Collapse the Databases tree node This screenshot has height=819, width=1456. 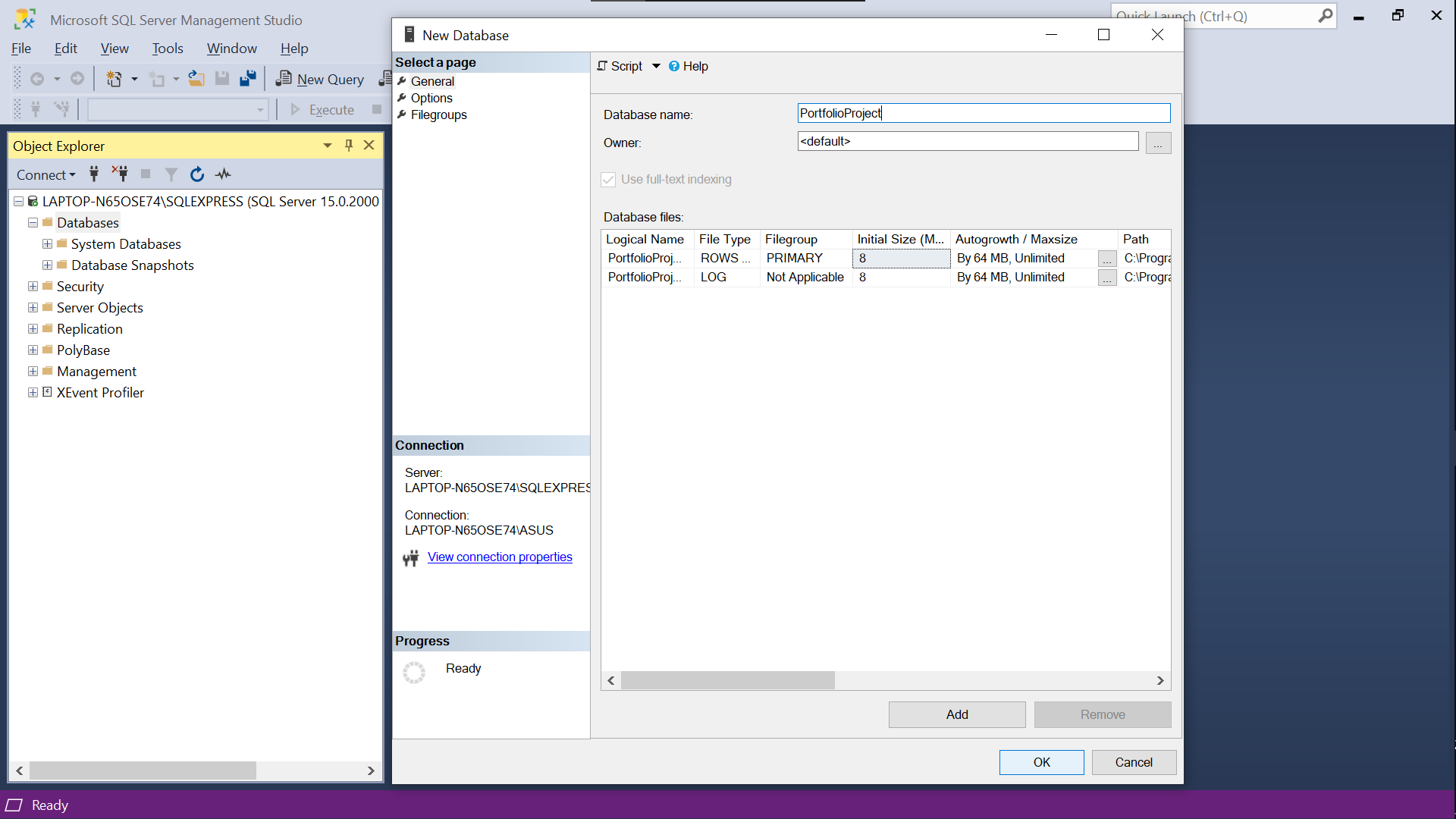pos(33,223)
